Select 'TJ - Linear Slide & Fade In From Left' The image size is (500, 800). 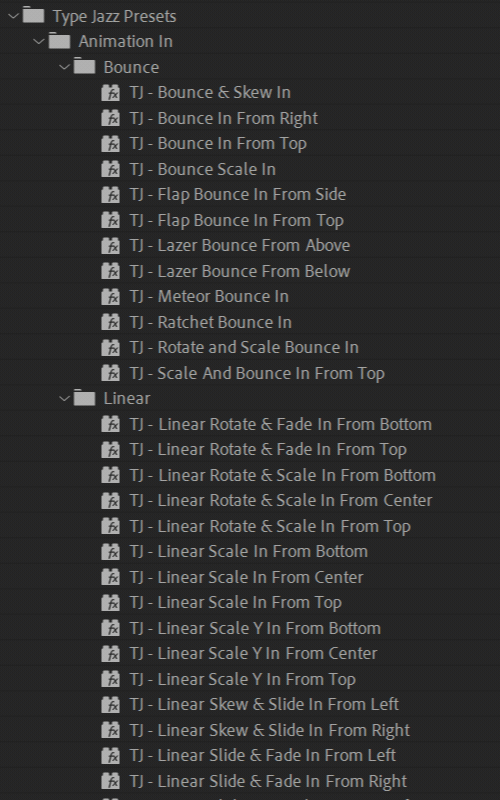(263, 756)
